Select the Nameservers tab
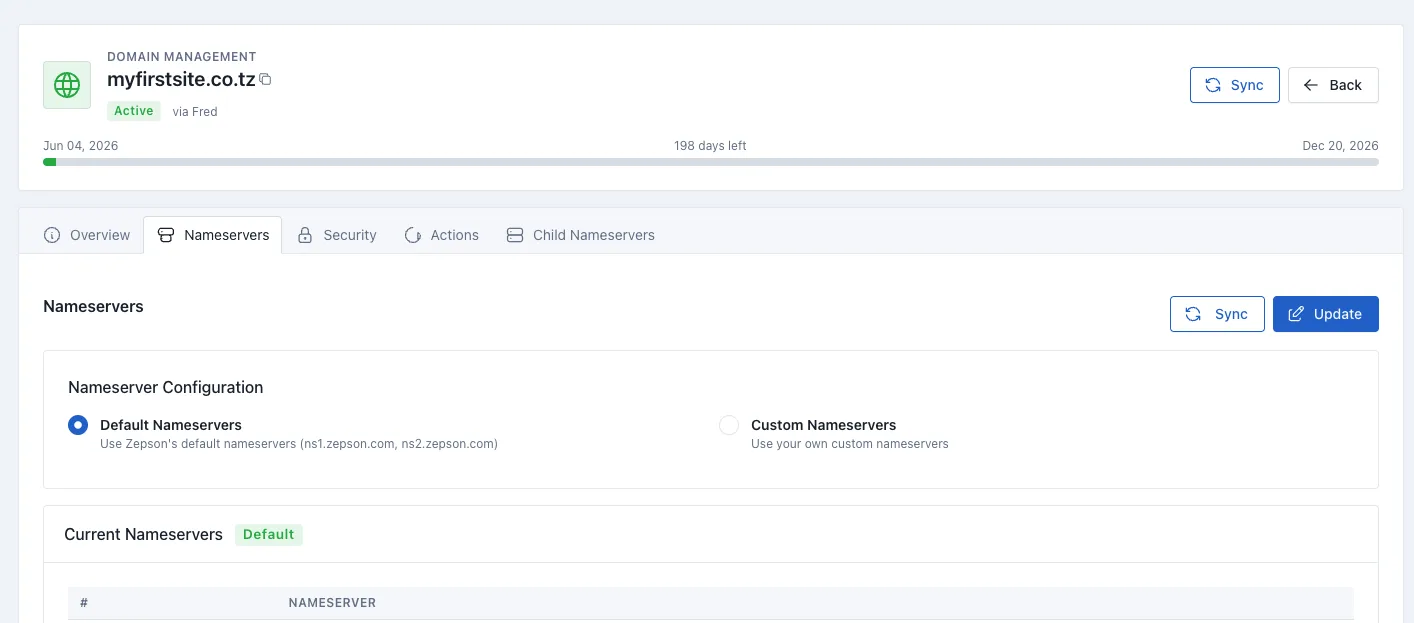Image resolution: width=1414 pixels, height=623 pixels. (213, 235)
